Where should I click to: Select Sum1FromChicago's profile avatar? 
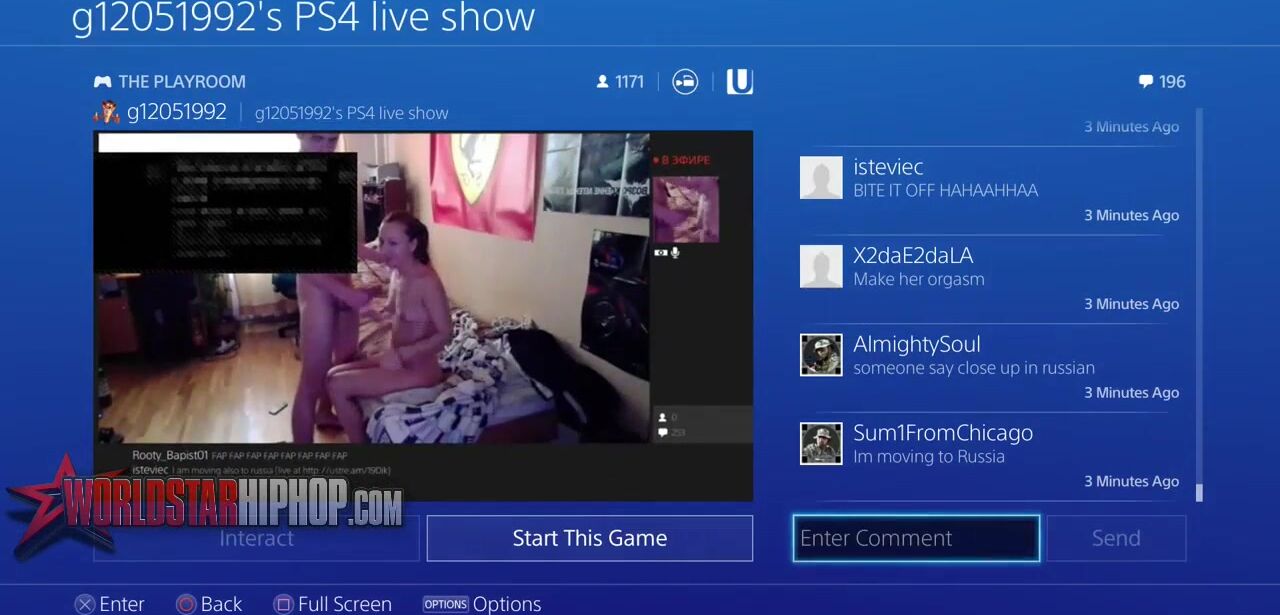pyautogui.click(x=821, y=444)
